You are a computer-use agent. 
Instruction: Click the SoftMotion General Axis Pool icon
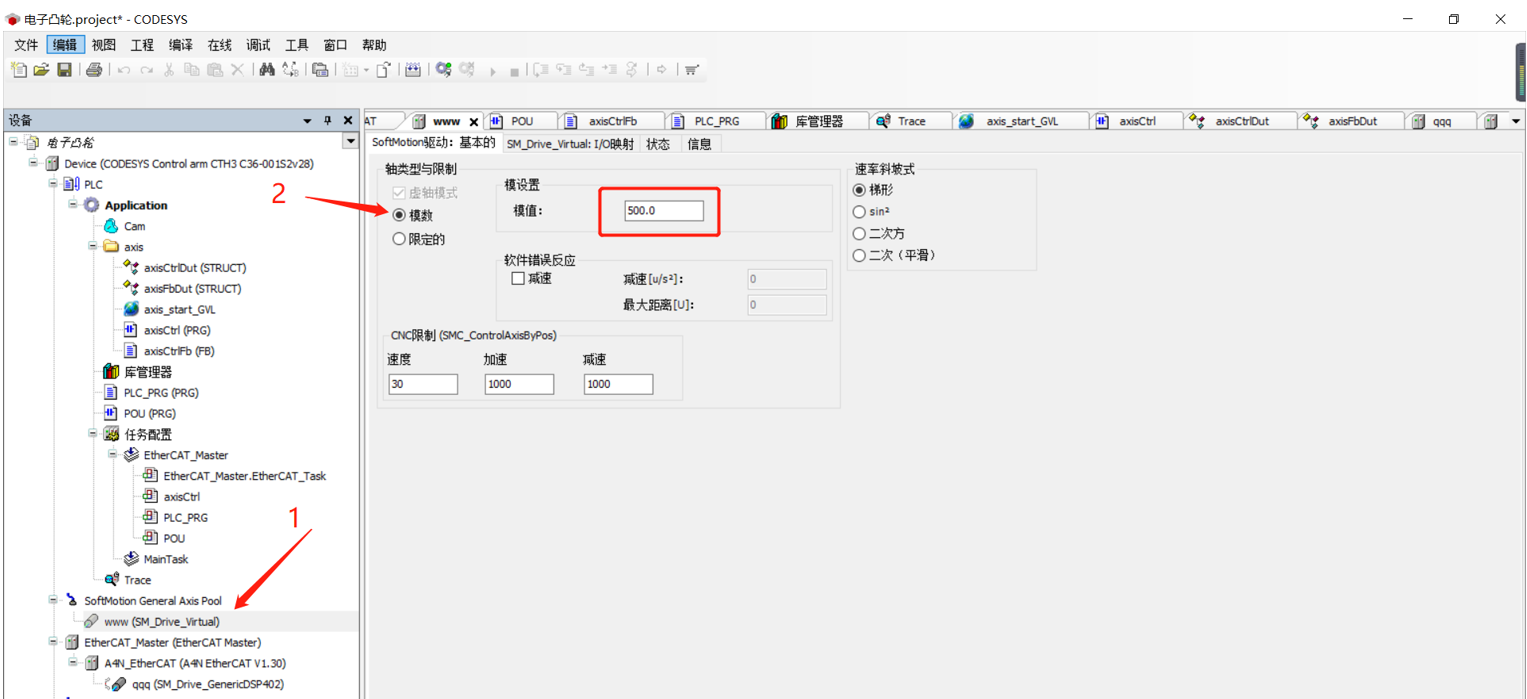tap(71, 601)
